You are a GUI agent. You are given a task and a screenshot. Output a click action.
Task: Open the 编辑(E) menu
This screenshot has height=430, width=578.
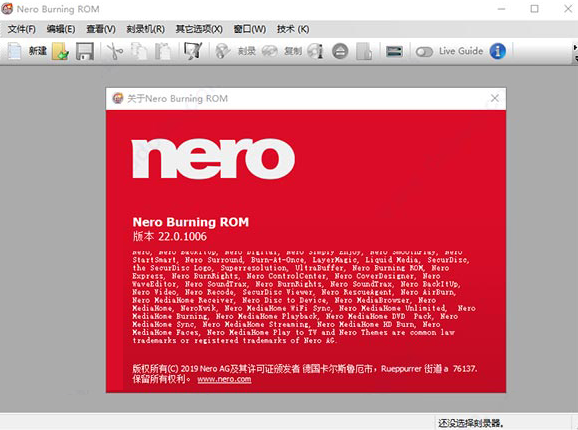pyautogui.click(x=61, y=29)
